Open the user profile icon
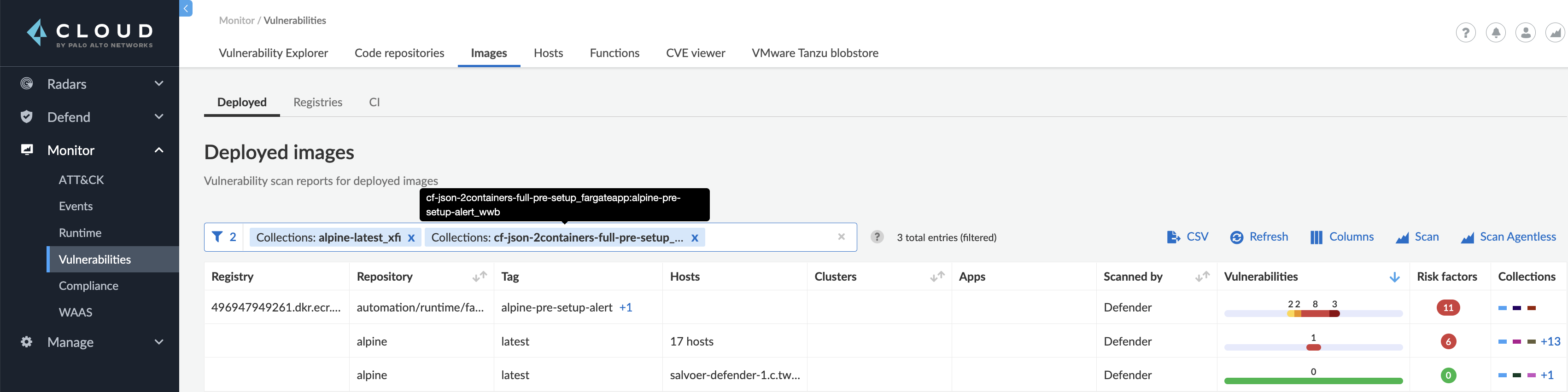 pos(1526,32)
